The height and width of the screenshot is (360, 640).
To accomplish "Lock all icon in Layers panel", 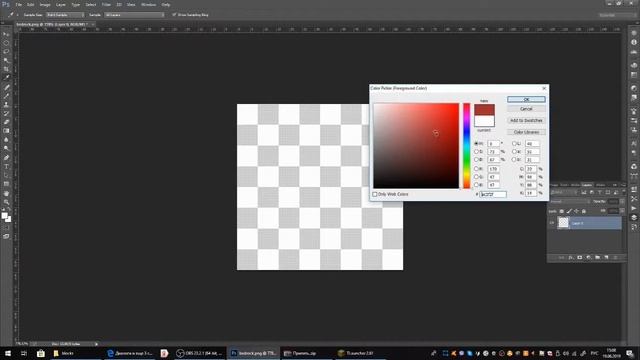I will tap(584, 211).
